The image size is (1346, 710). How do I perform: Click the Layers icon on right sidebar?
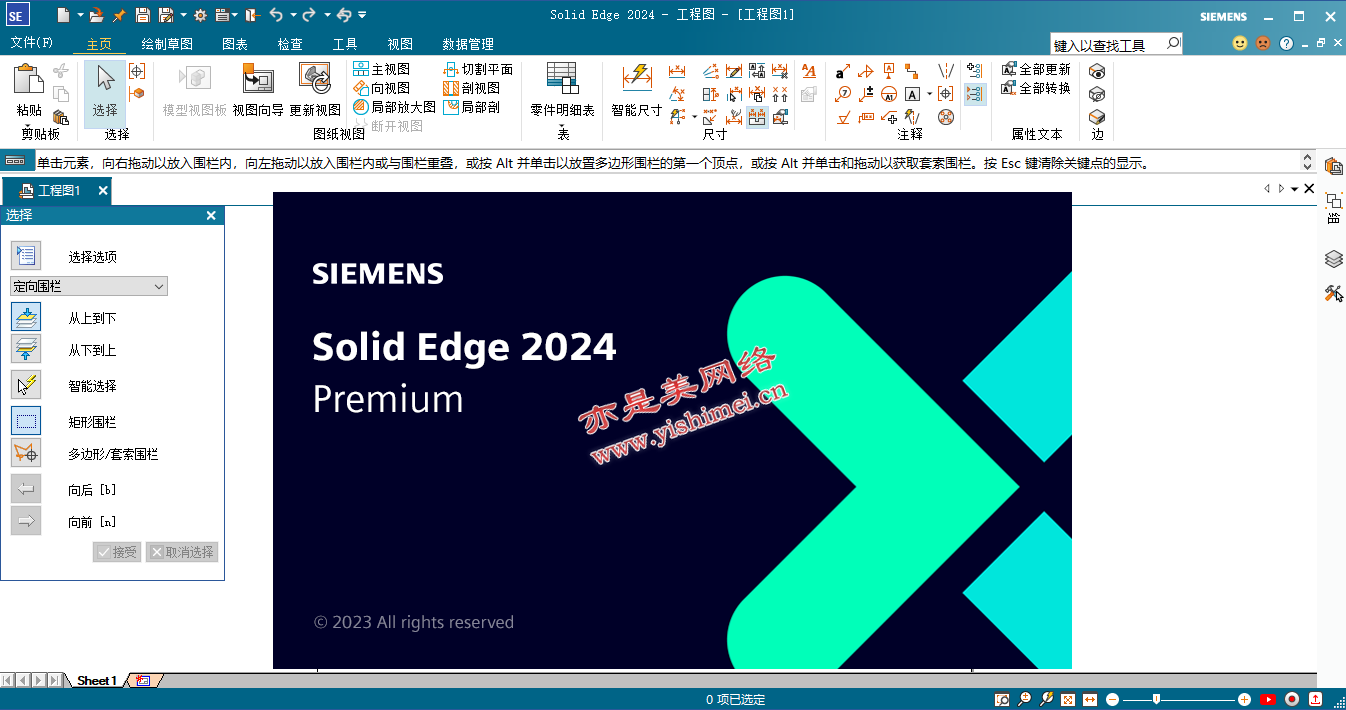(1333, 259)
